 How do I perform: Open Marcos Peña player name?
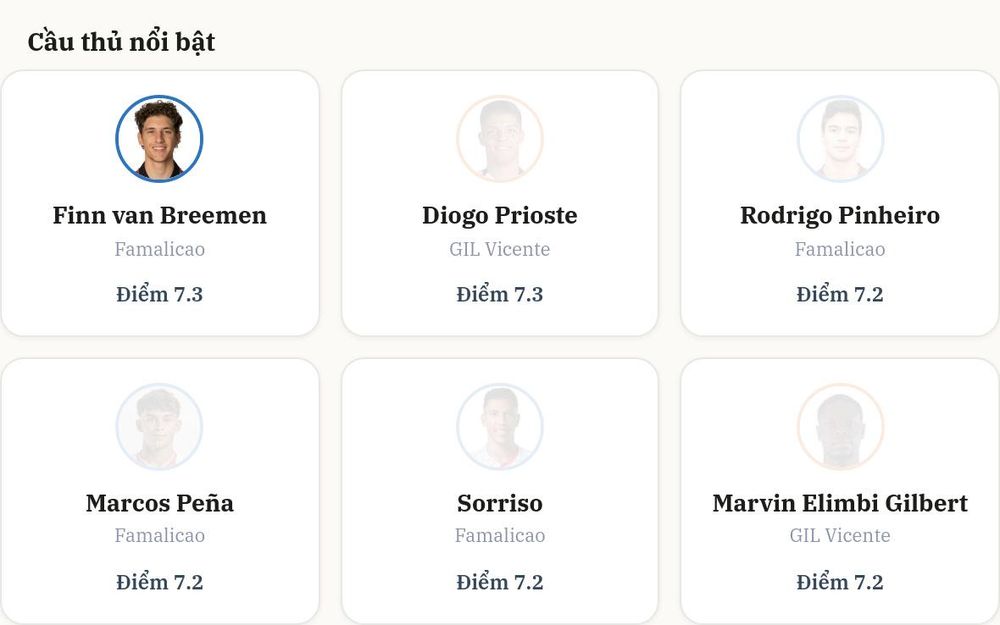tap(159, 503)
